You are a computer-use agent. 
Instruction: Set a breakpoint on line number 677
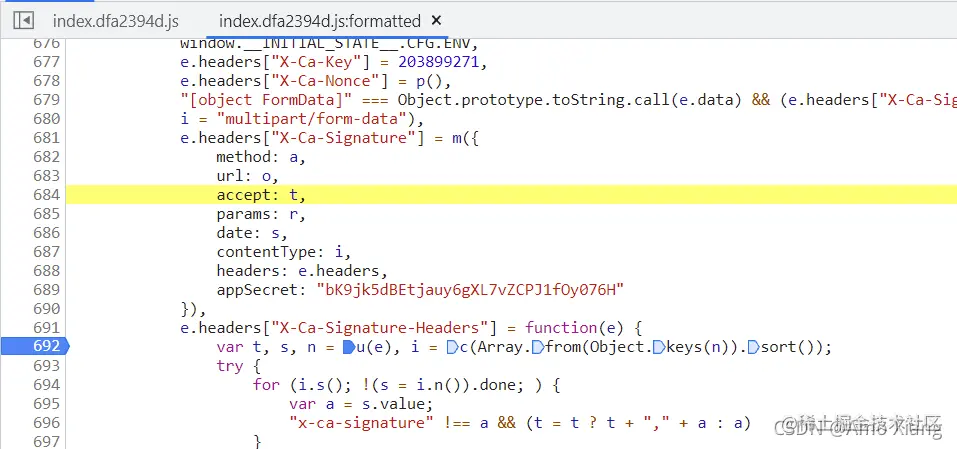pos(46,62)
